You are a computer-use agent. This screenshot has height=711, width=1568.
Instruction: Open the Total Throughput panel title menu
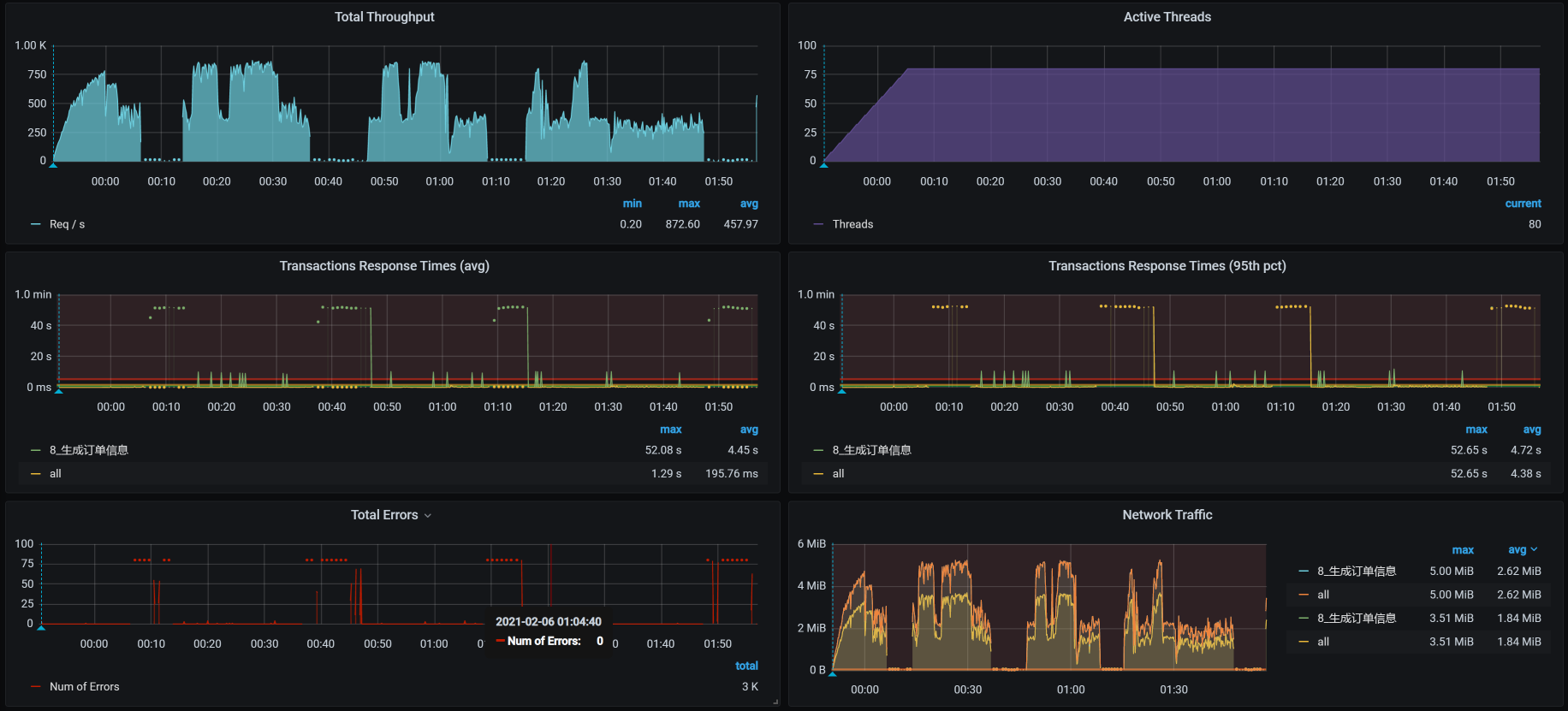click(384, 17)
